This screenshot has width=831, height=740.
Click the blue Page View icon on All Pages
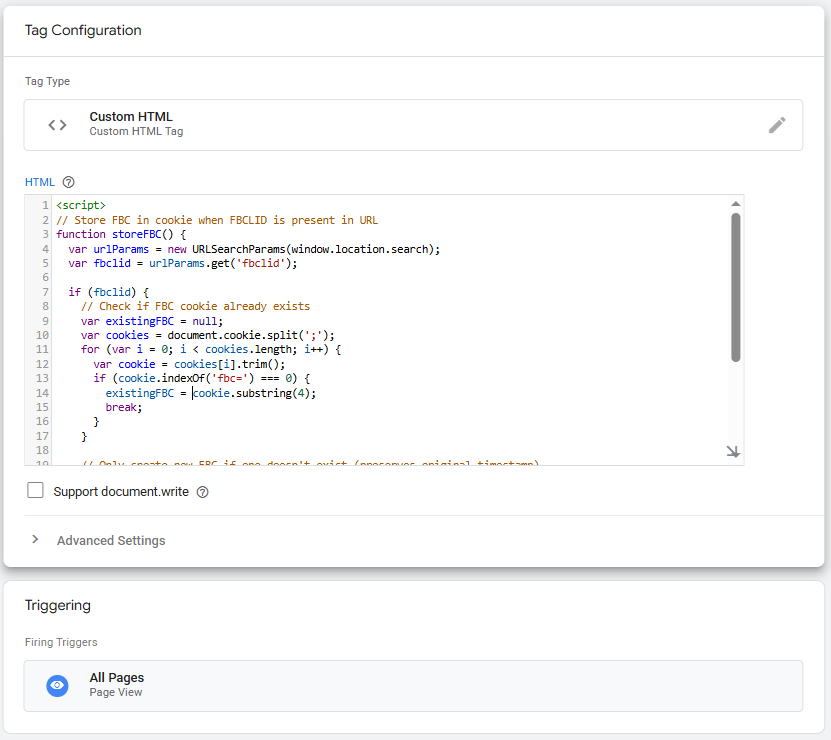(57, 686)
